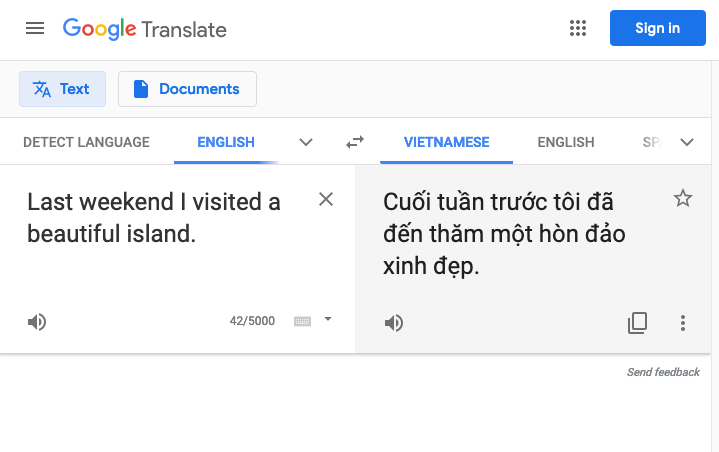This screenshot has height=452, width=719.
Task: Open the Send feedback link
Action: 663,372
